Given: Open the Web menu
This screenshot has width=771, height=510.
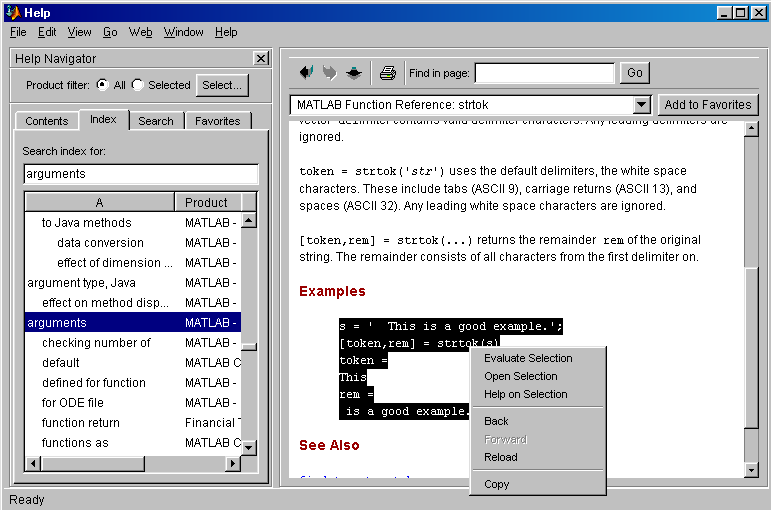Looking at the screenshot, I should (x=141, y=32).
